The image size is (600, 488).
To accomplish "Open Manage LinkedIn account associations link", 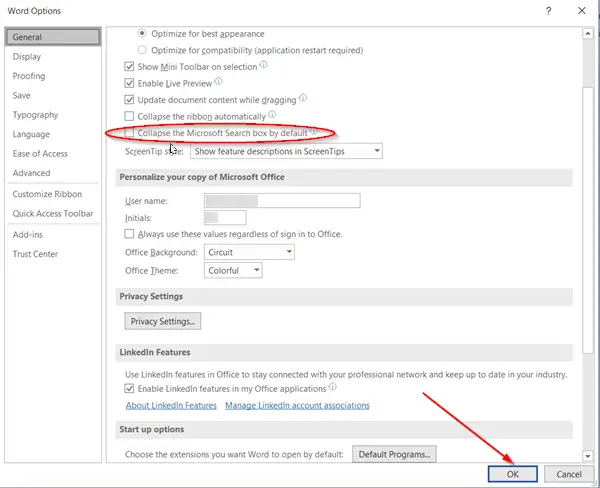I will coord(297,405).
